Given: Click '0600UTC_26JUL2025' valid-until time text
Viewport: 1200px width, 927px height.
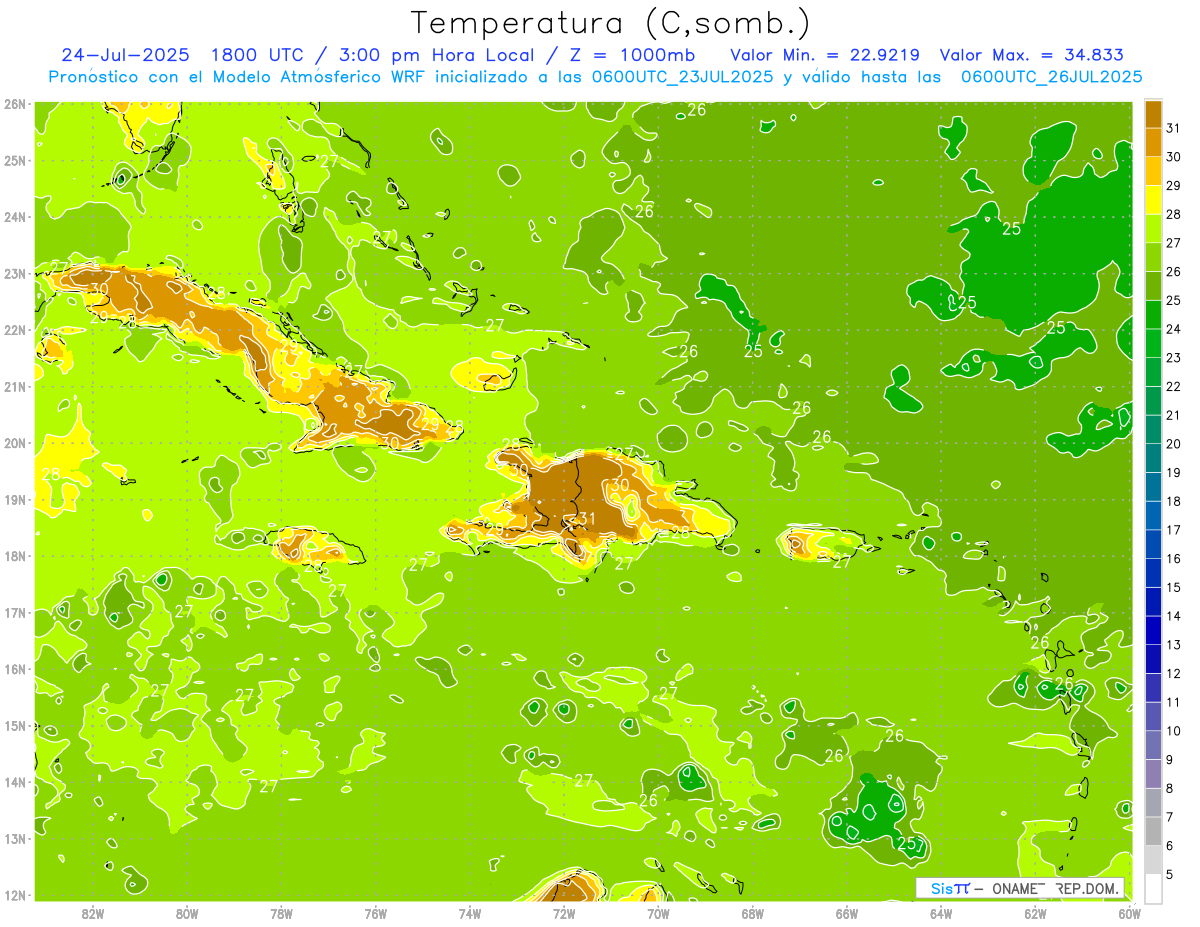Looking at the screenshot, I should point(1051,76).
